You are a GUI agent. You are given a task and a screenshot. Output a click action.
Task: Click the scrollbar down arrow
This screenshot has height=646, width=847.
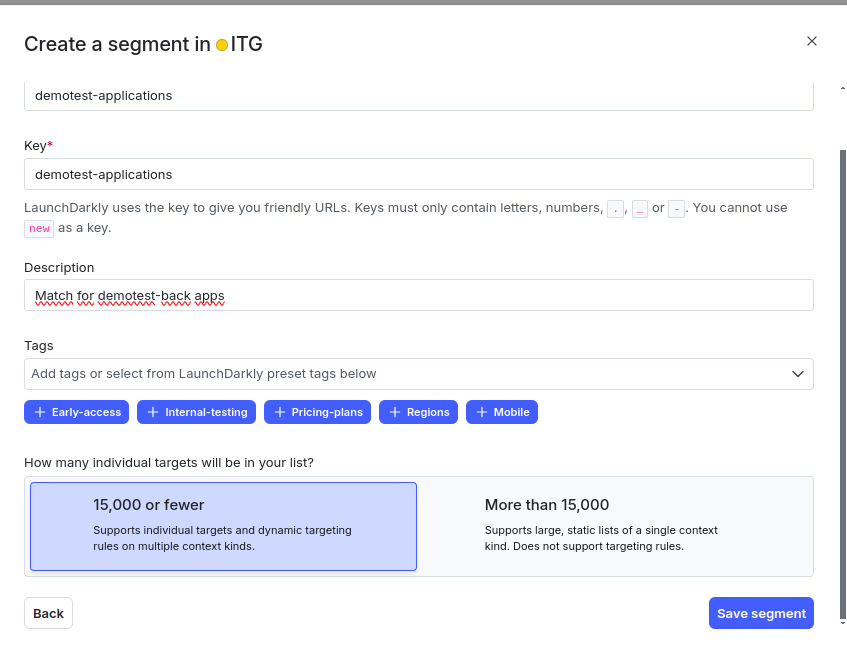(843, 623)
